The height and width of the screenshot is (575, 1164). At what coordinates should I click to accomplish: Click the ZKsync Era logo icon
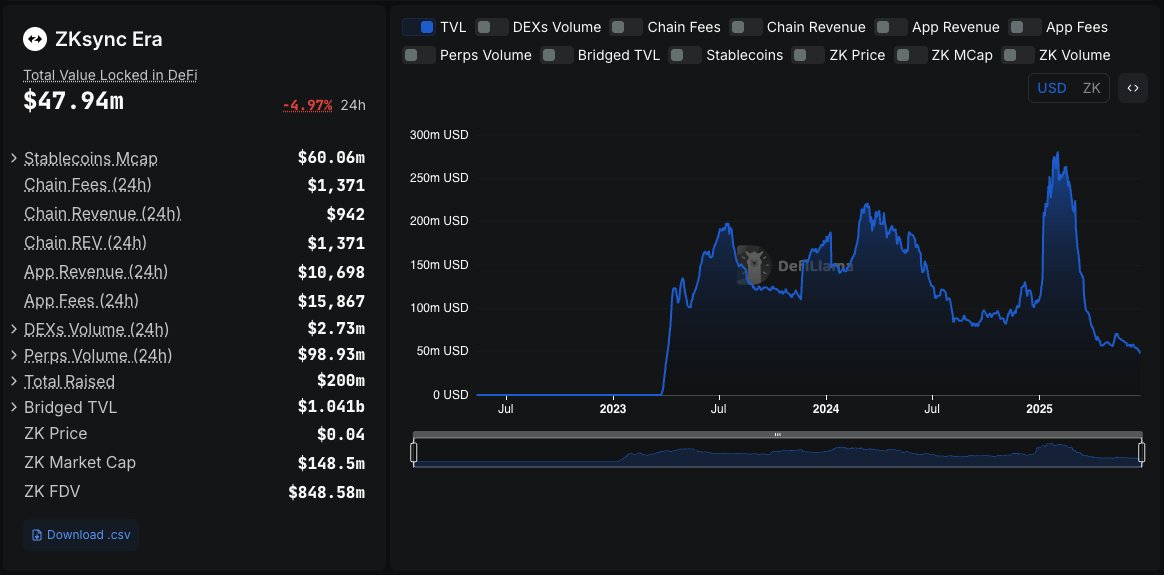point(35,39)
